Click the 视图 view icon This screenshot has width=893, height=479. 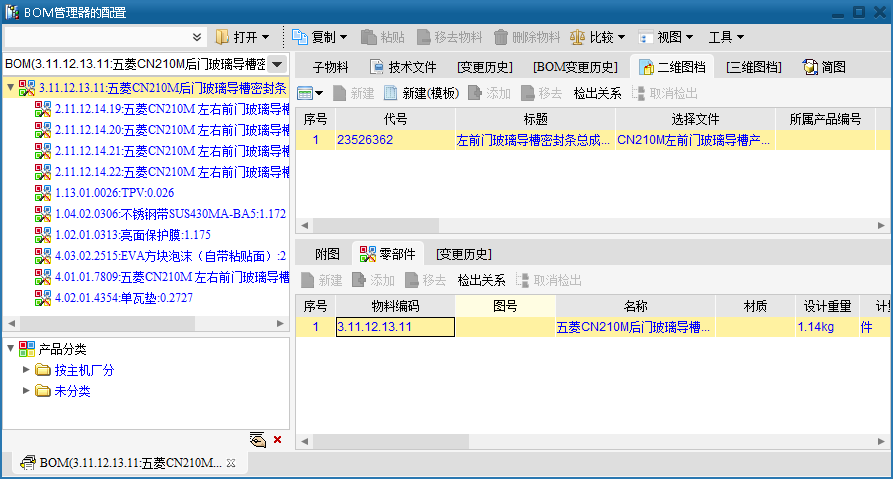(x=645, y=37)
